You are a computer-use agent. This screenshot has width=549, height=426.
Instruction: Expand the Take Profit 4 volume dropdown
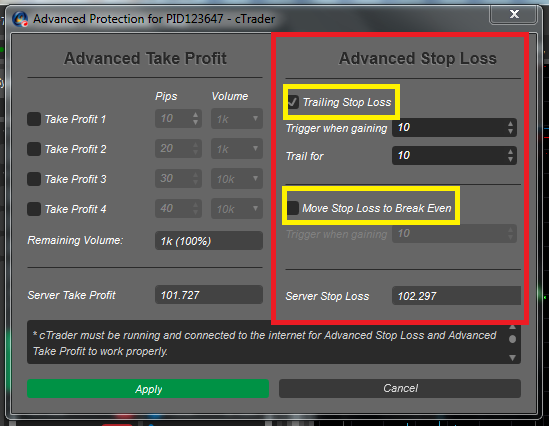click(x=237, y=209)
